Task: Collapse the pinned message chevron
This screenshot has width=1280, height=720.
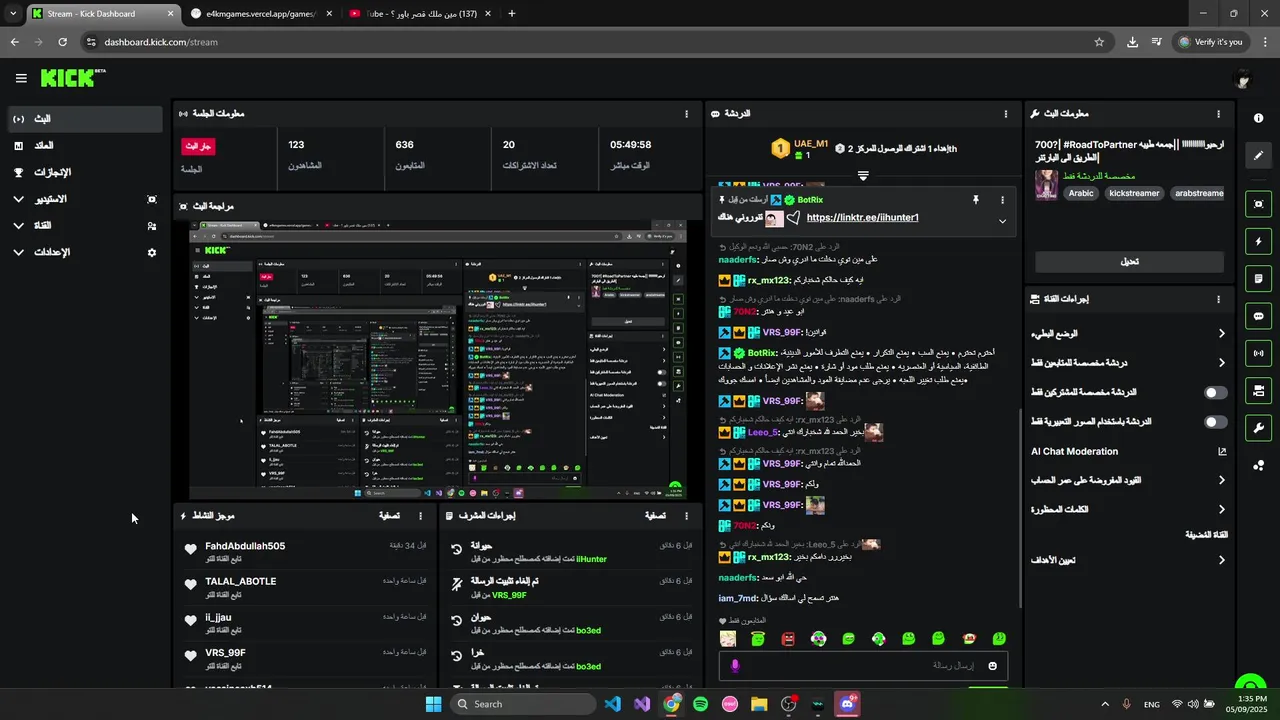Action: click(1002, 221)
